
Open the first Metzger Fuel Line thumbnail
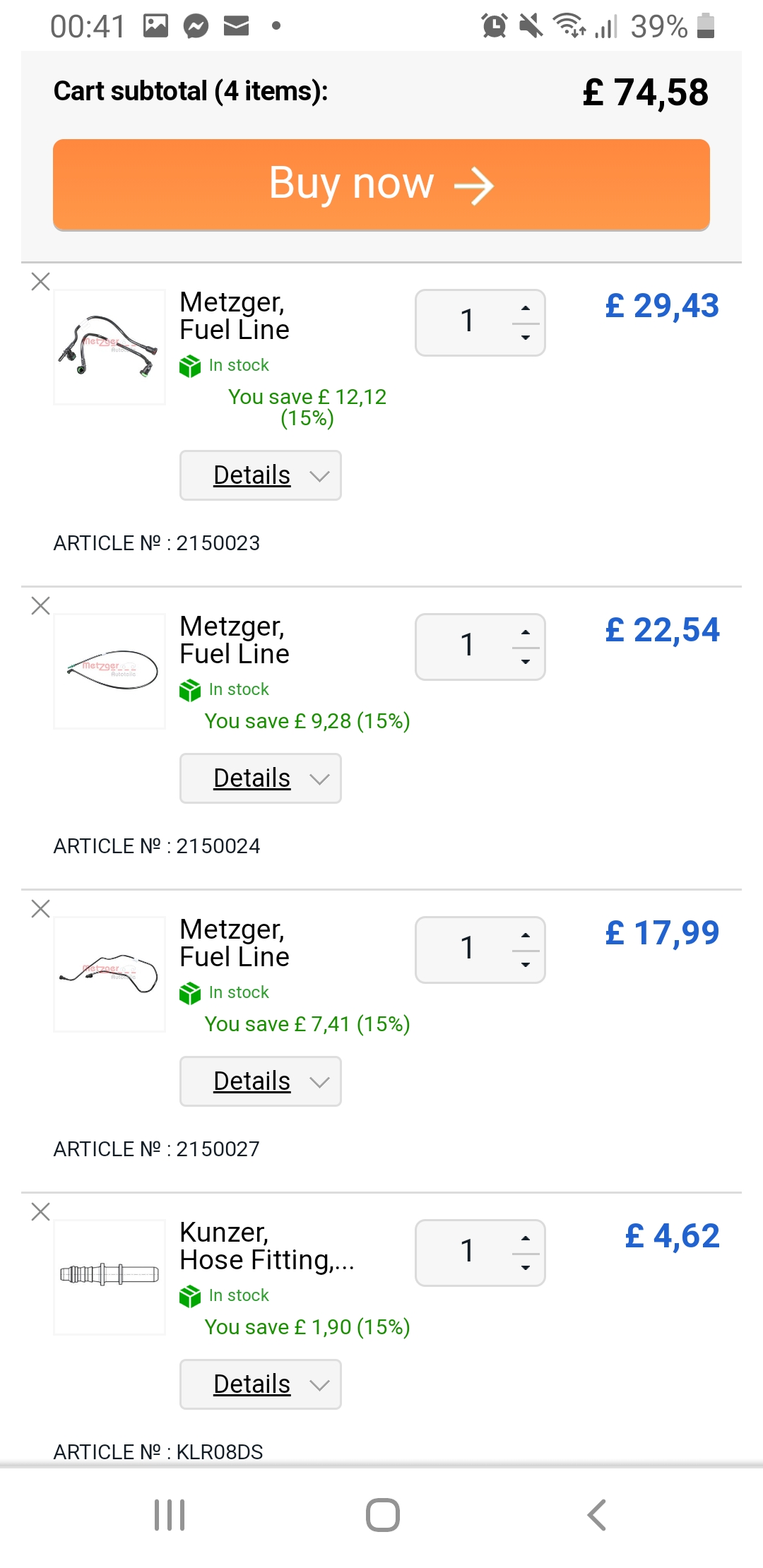tap(110, 347)
